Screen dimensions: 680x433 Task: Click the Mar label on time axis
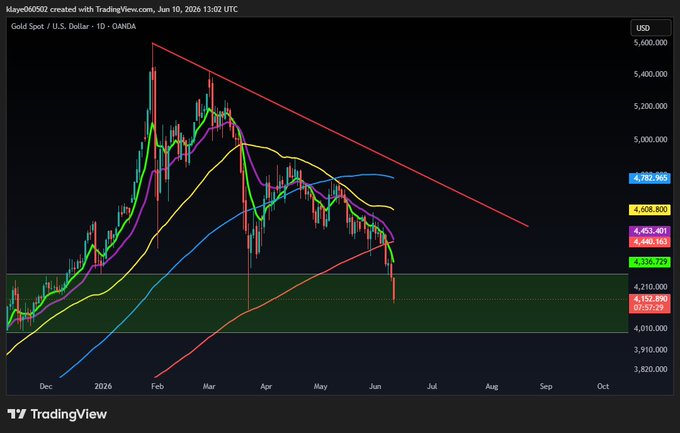(209, 386)
